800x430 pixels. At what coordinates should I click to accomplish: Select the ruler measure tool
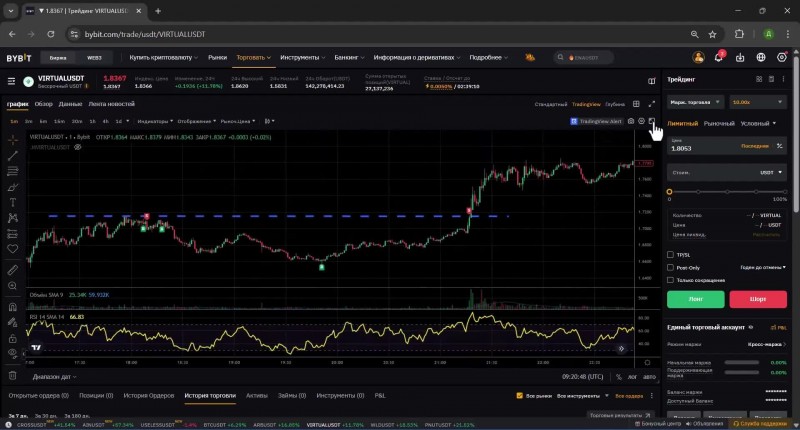[13, 270]
